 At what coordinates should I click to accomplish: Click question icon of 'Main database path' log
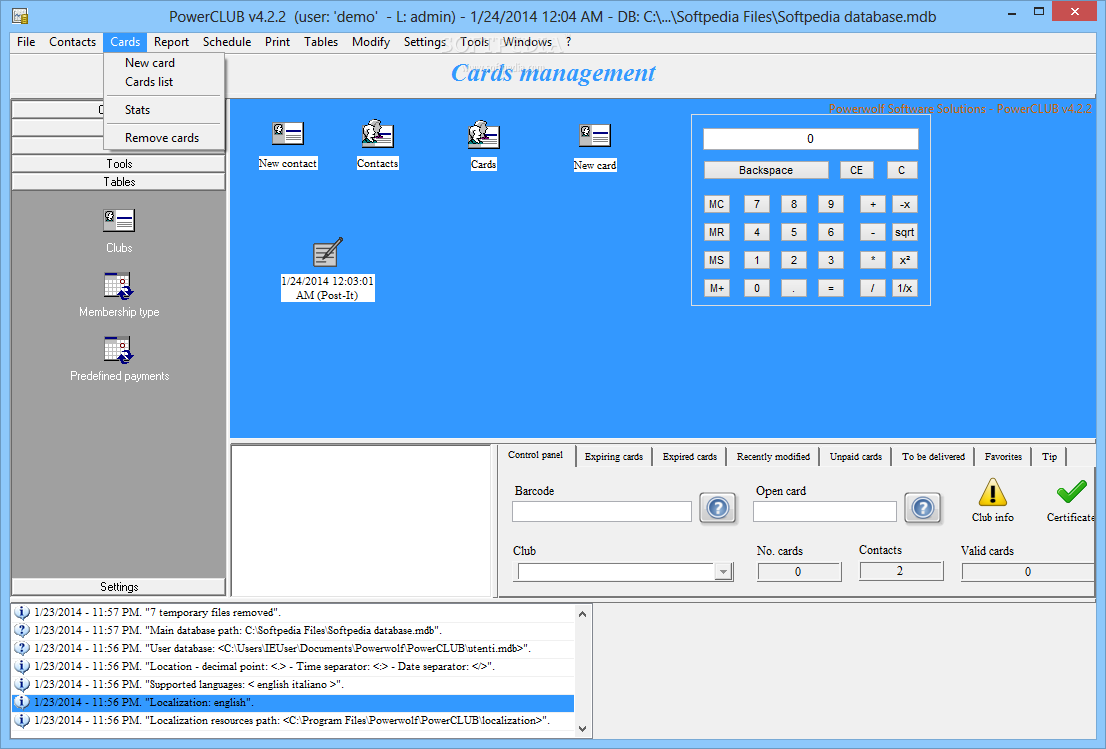(22, 631)
